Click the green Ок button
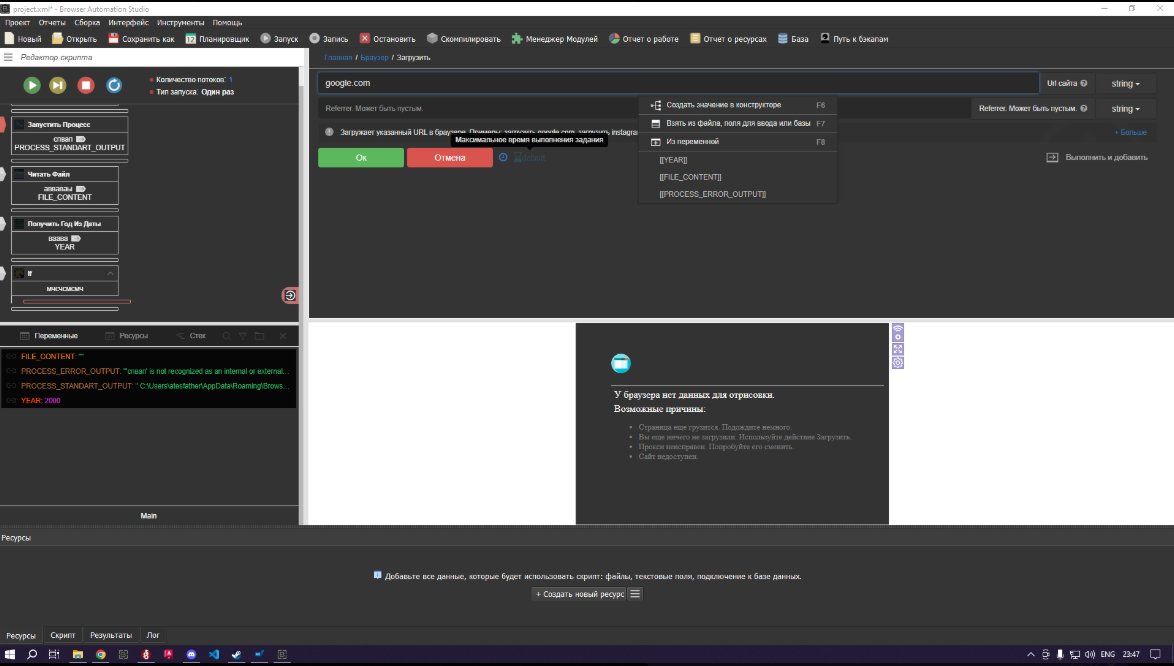Image resolution: width=1174 pixels, height=666 pixels. [x=361, y=158]
